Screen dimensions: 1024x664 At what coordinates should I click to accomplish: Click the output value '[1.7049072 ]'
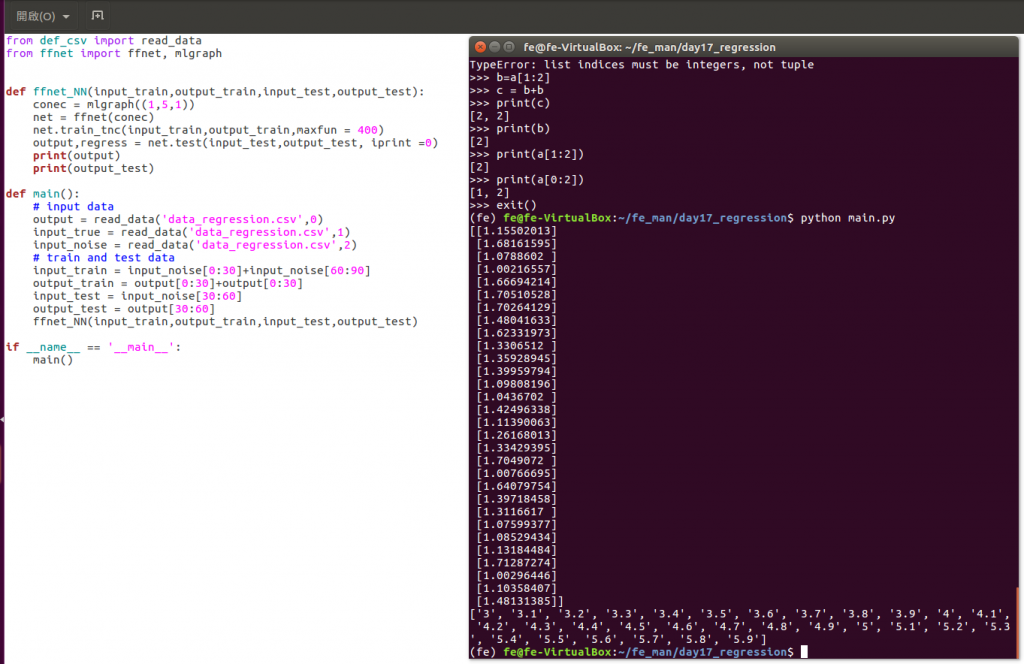coord(517,460)
